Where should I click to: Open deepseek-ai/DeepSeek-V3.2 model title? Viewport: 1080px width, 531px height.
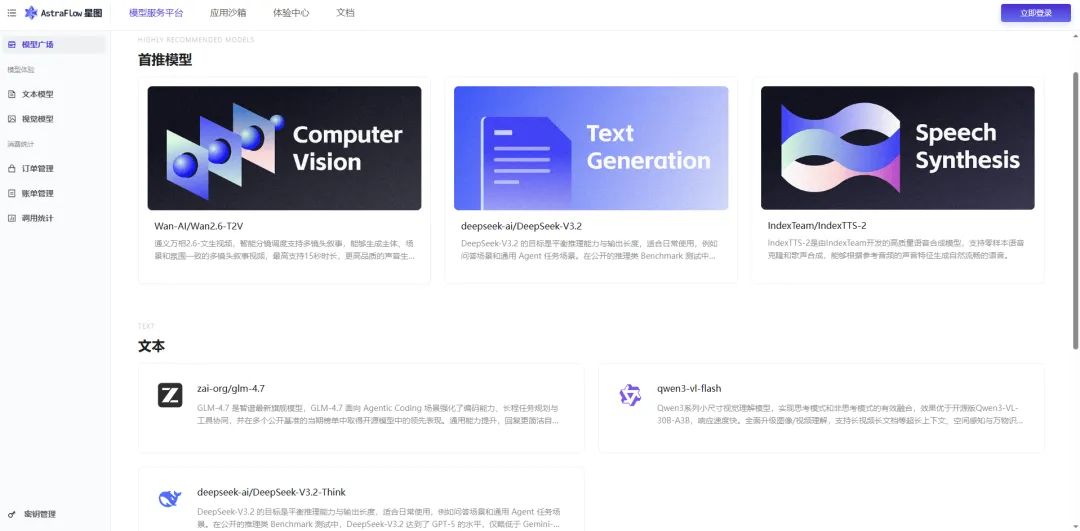521,226
